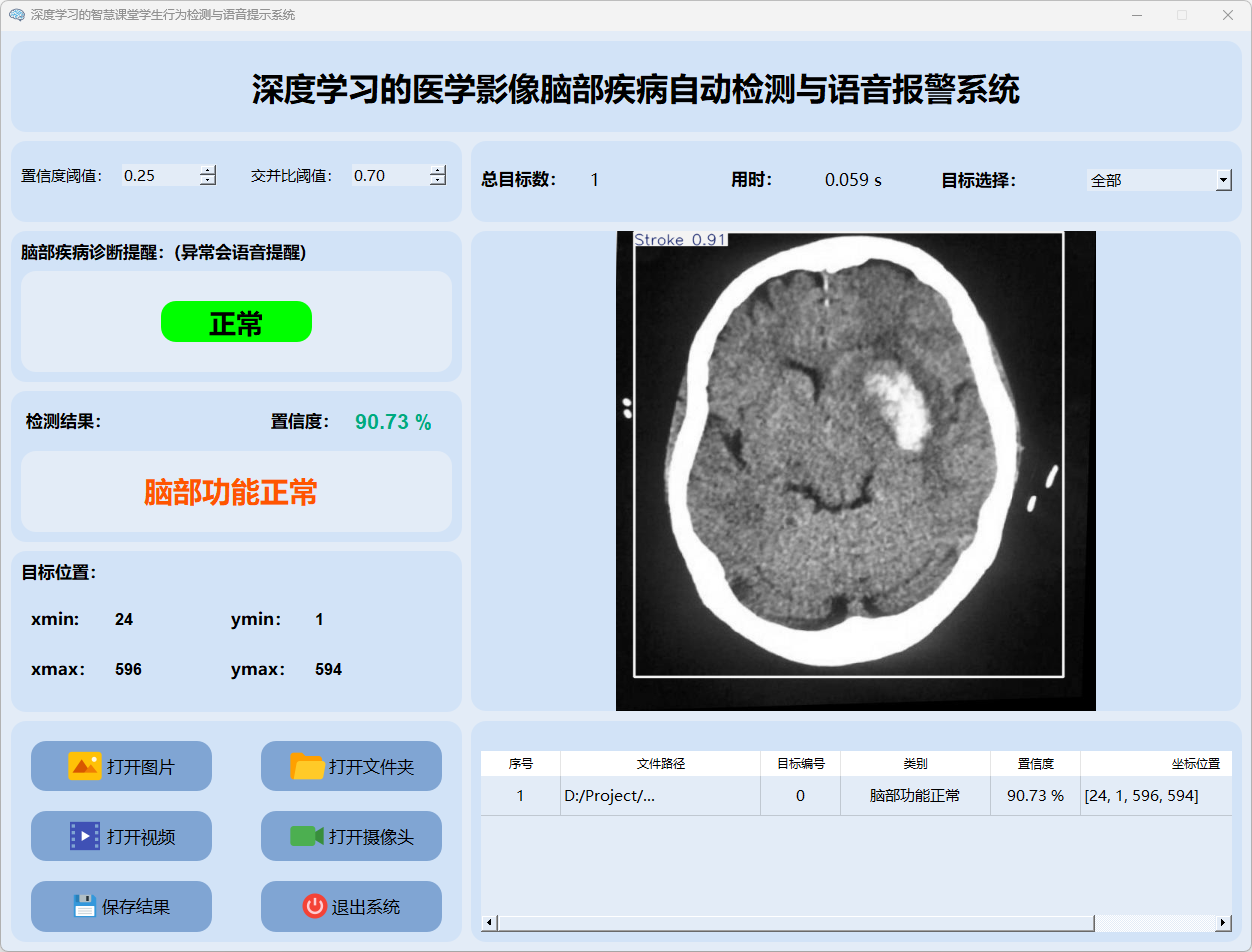Click the ymax value 594

point(328,670)
